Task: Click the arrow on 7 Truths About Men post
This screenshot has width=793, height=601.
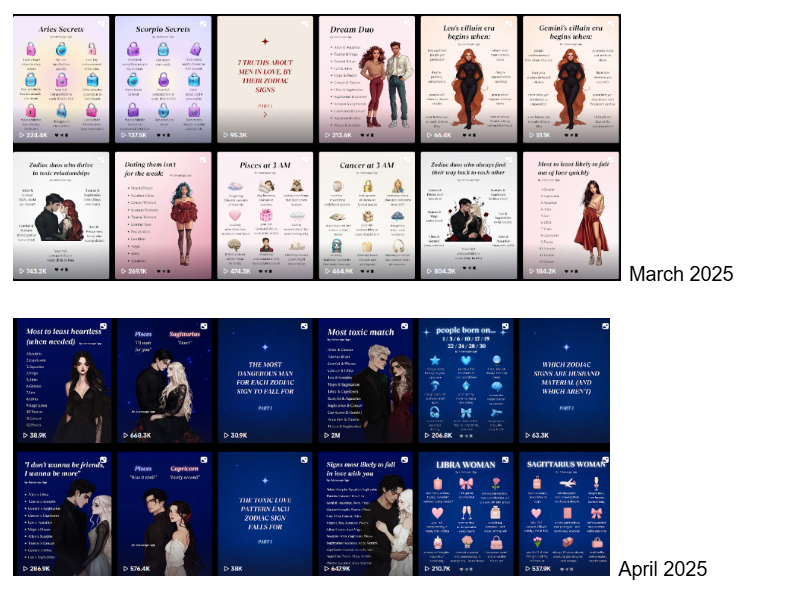Action: pos(264,114)
